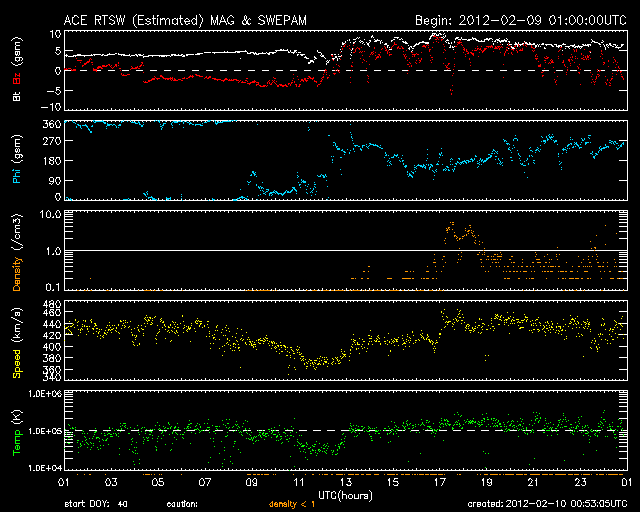Click the "10.0" tick on the Density axis
The height and width of the screenshot is (512, 640).
[x=51, y=214]
